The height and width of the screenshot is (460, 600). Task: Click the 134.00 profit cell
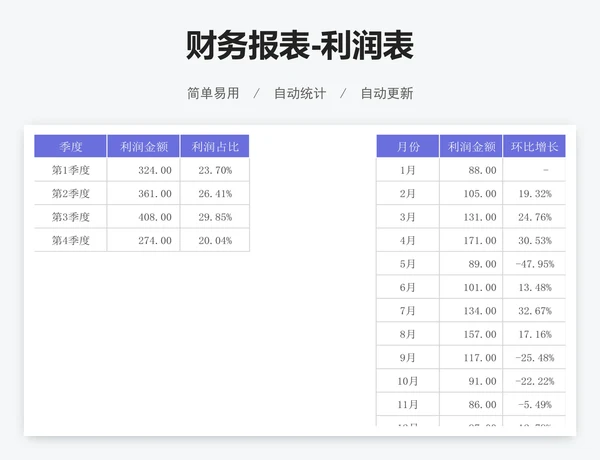pyautogui.click(x=471, y=311)
